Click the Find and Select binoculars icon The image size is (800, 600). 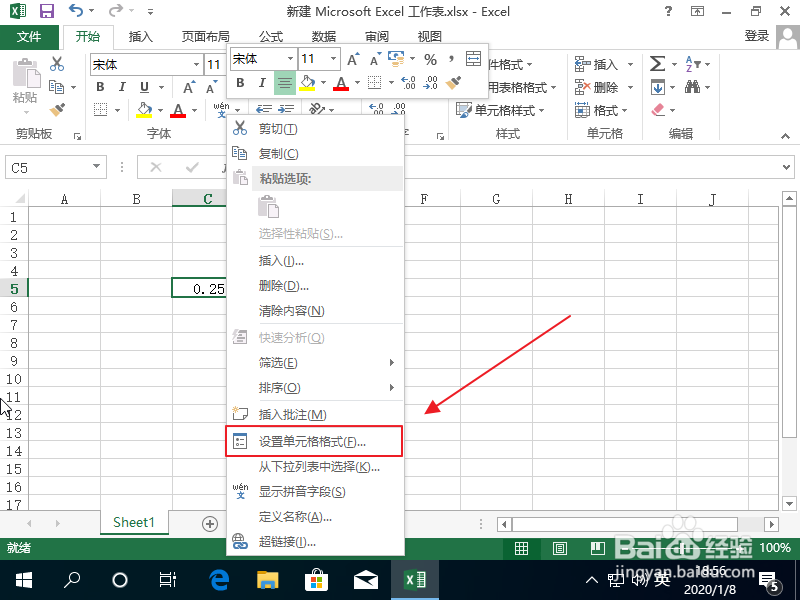pyautogui.click(x=693, y=87)
